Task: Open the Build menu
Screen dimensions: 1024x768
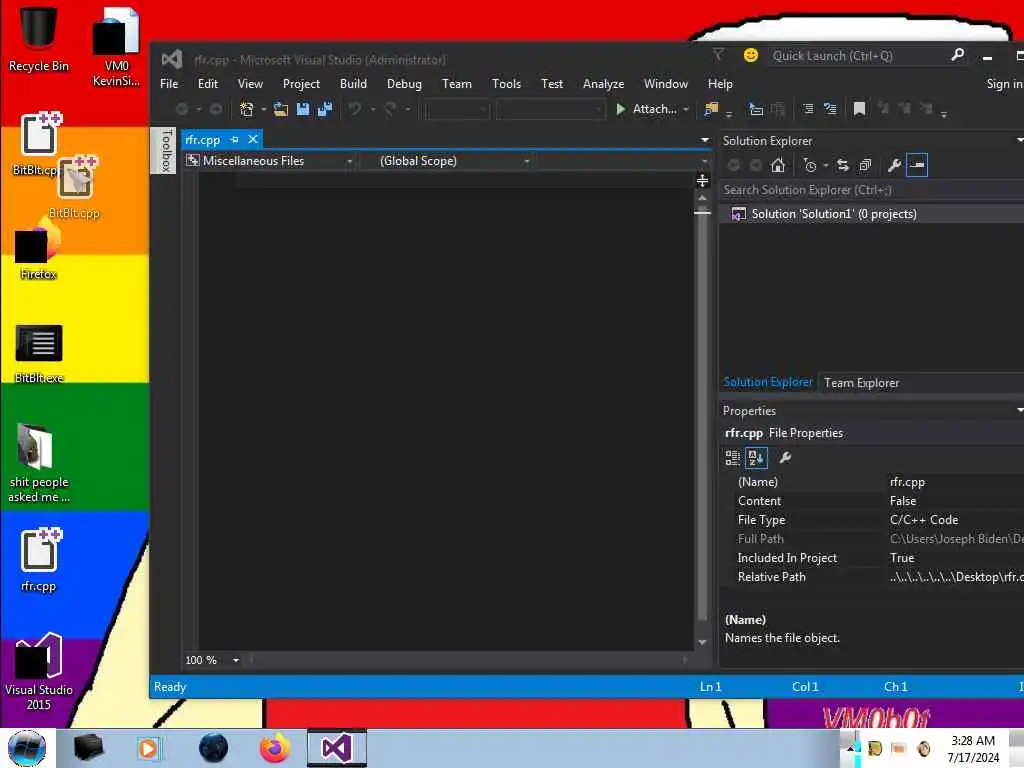Action: click(x=353, y=84)
